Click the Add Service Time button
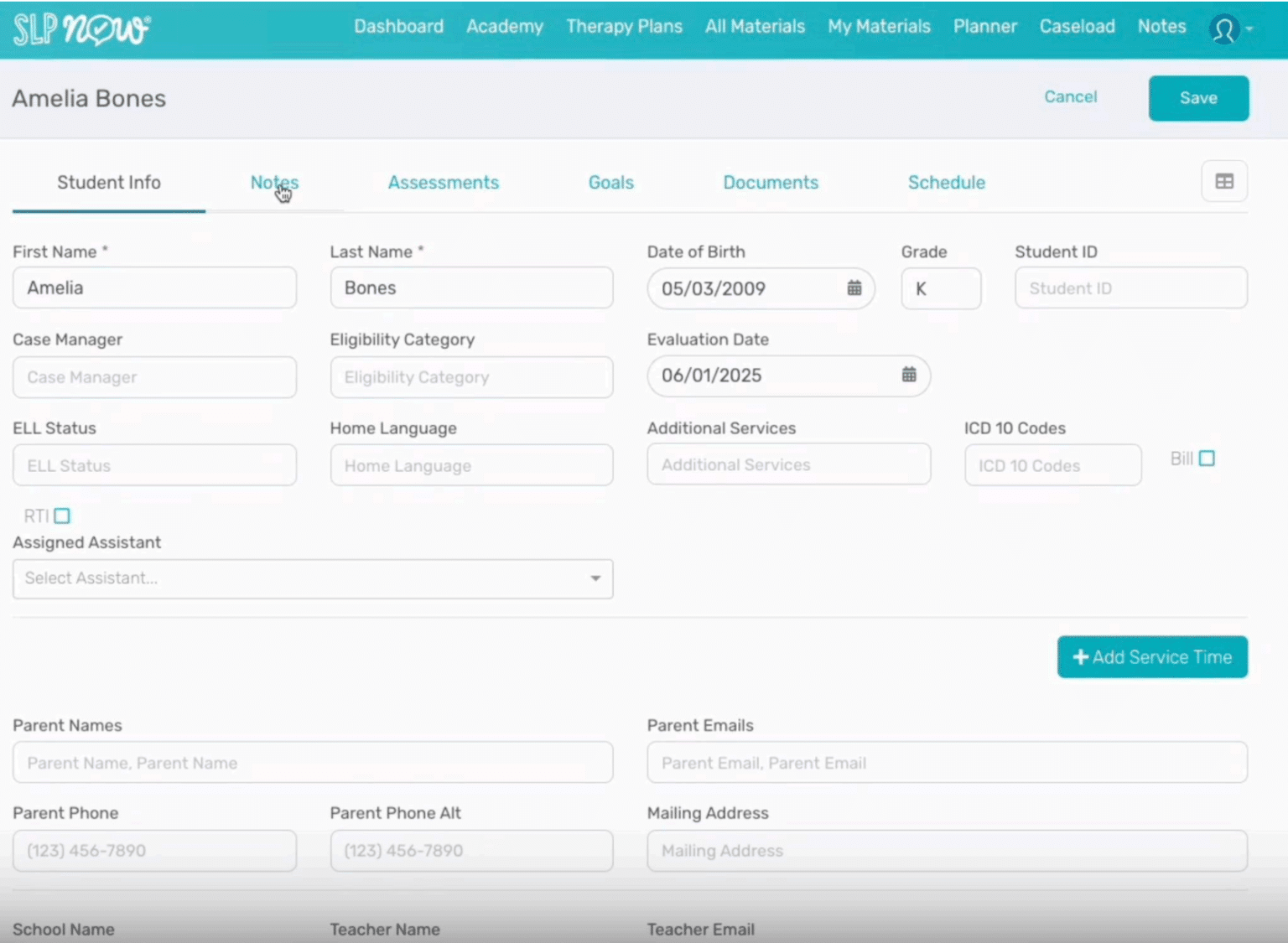 [x=1152, y=657]
